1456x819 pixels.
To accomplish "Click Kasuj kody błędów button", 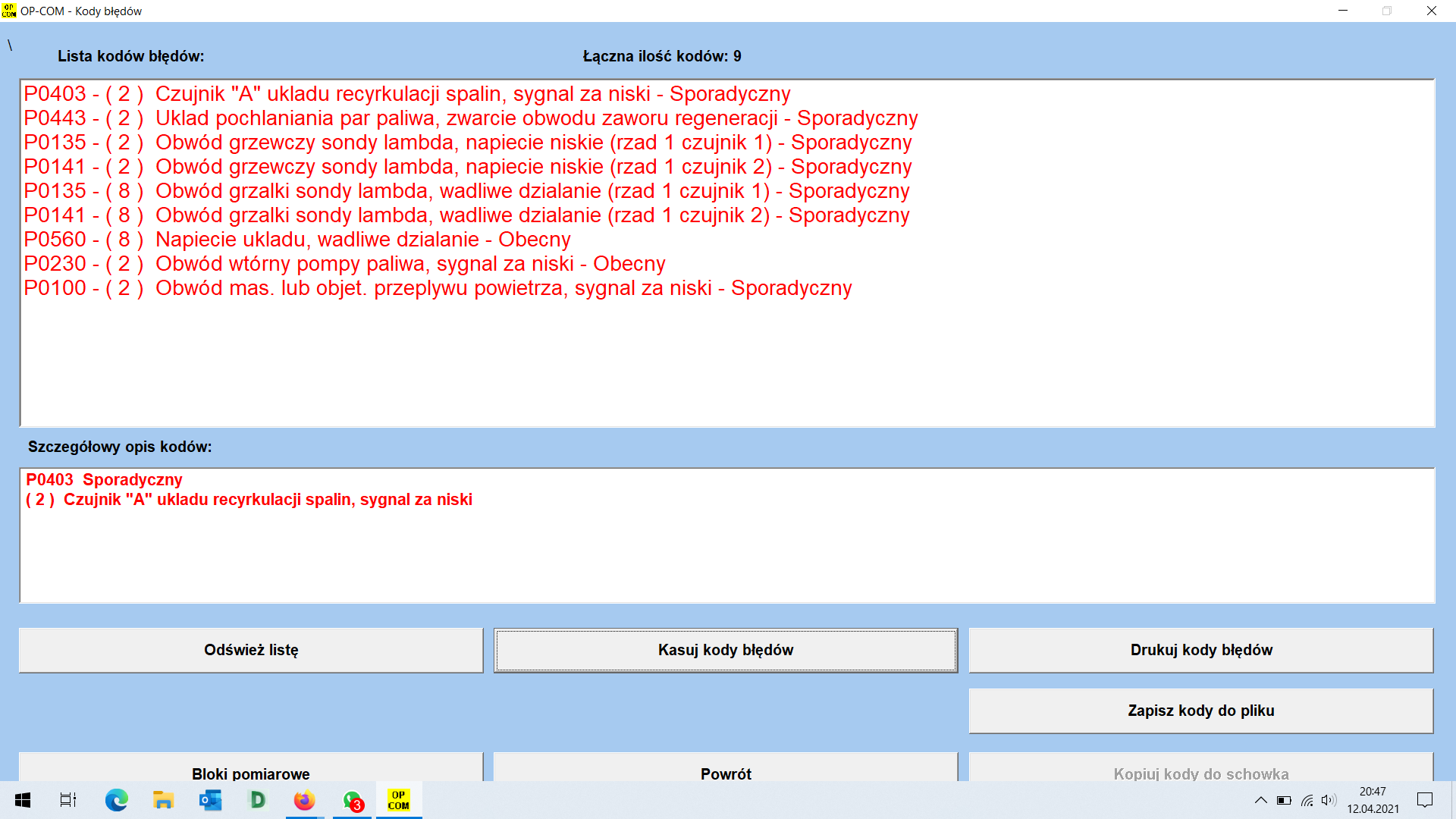I will (725, 650).
